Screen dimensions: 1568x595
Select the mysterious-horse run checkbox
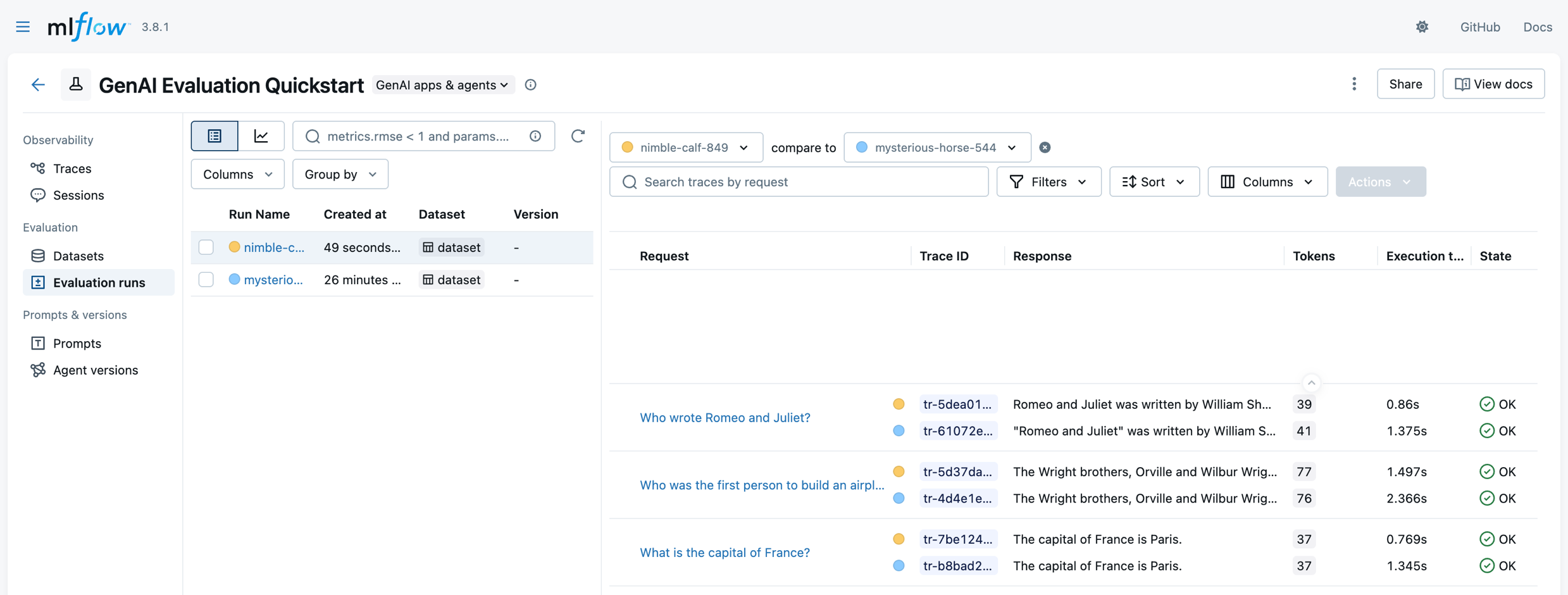click(206, 280)
